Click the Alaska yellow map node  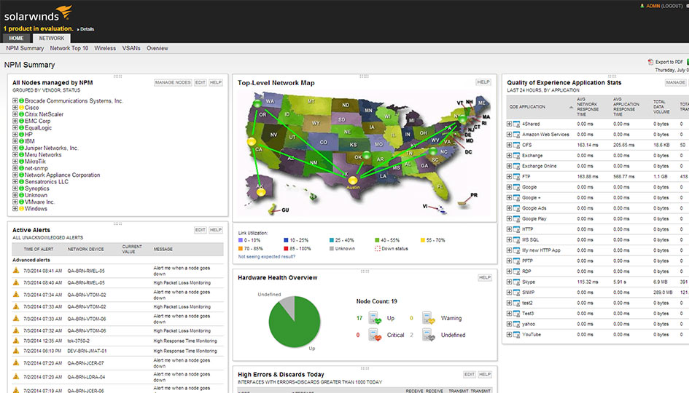(261, 192)
